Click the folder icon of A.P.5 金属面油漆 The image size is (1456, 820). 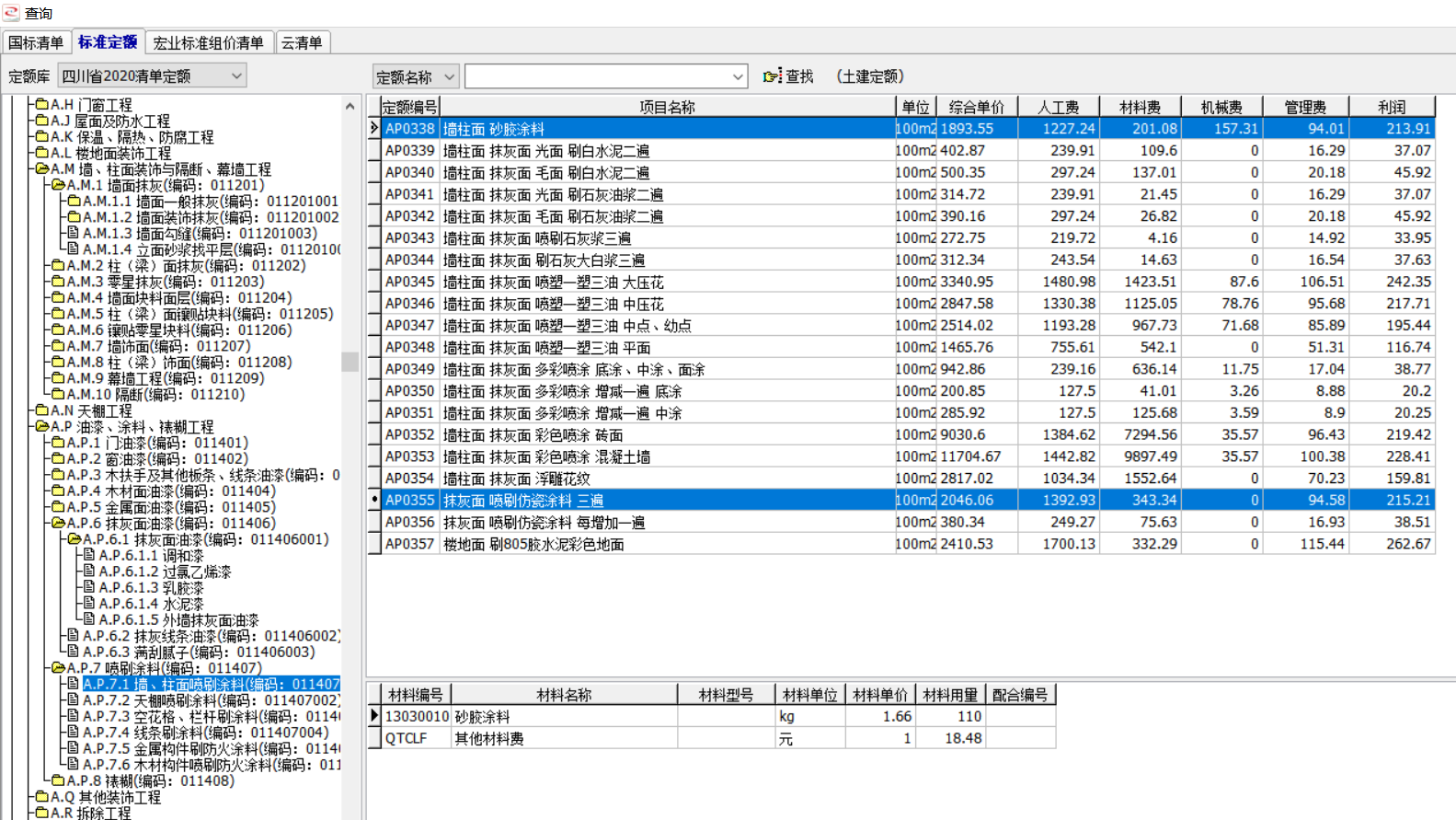click(58, 507)
